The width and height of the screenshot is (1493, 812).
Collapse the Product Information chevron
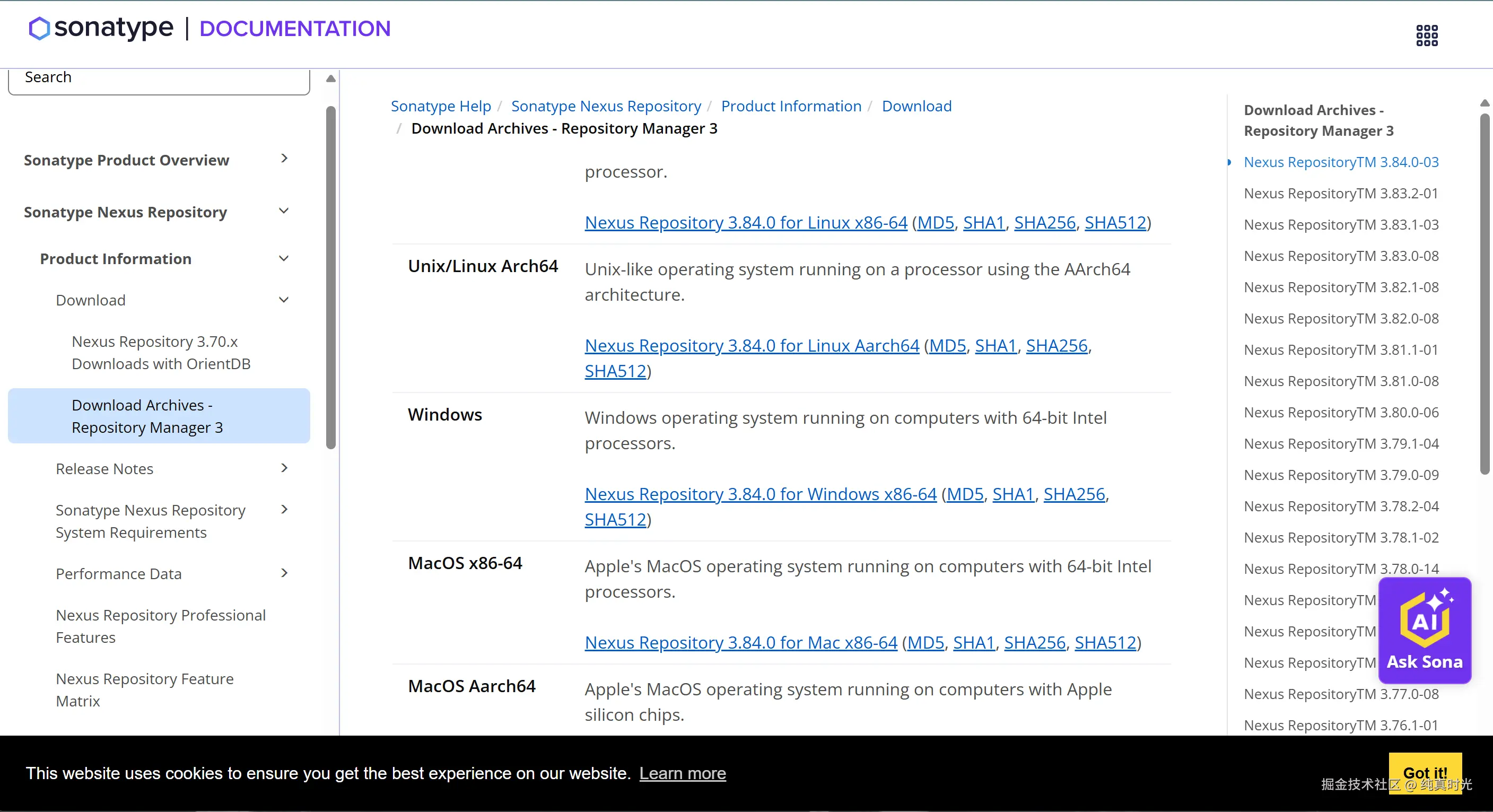(x=284, y=258)
